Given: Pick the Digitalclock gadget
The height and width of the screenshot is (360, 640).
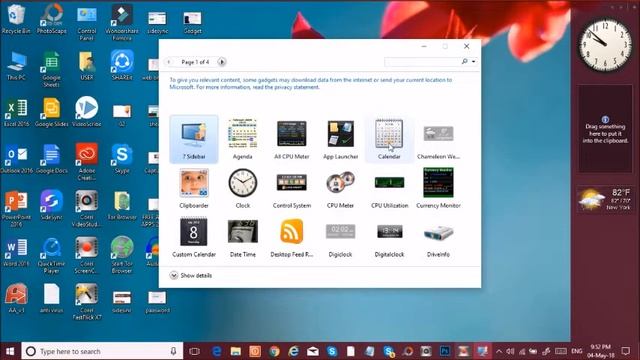Looking at the screenshot, I should click(389, 237).
